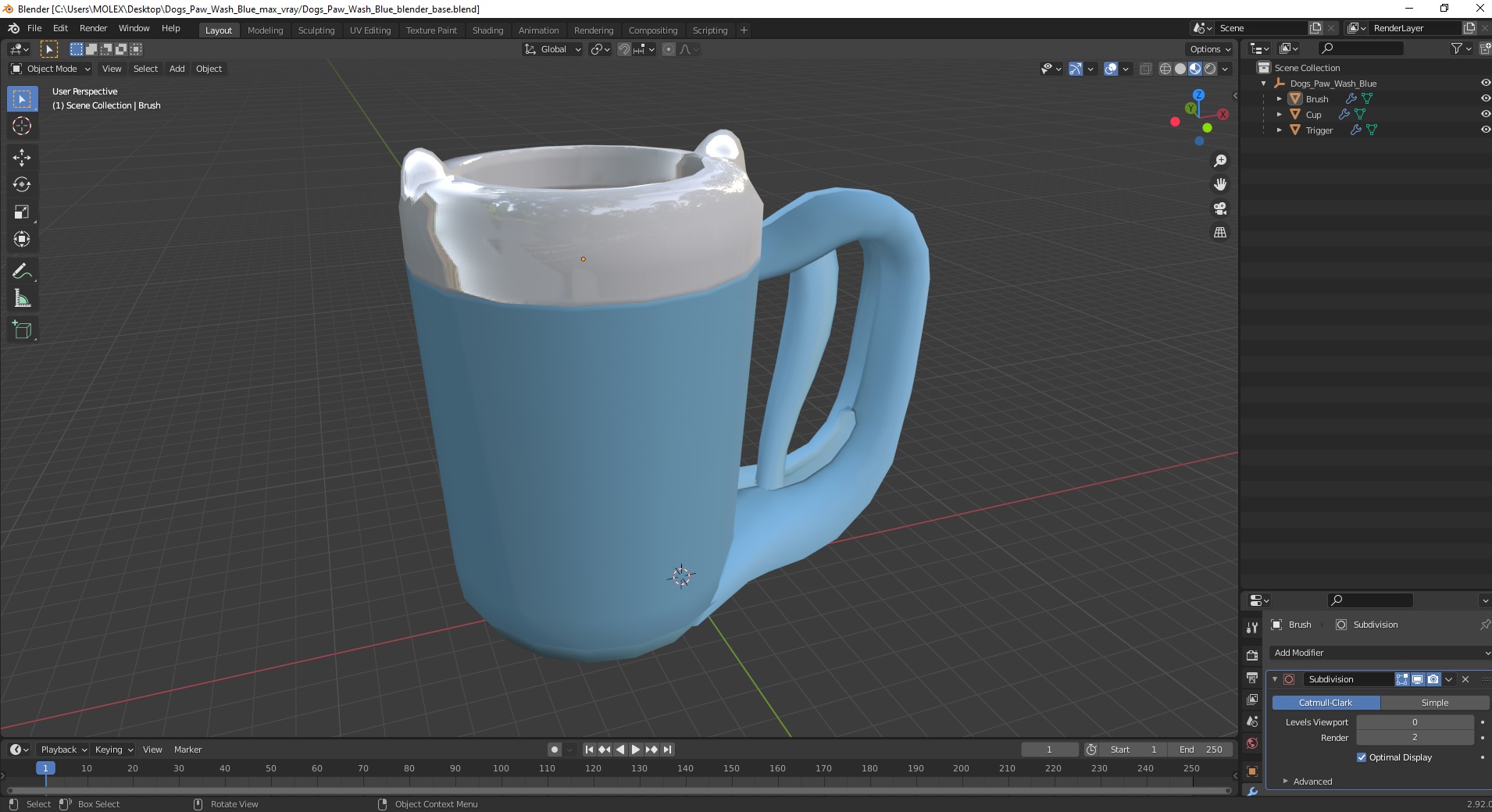Open the Keying dropdown

click(114, 750)
